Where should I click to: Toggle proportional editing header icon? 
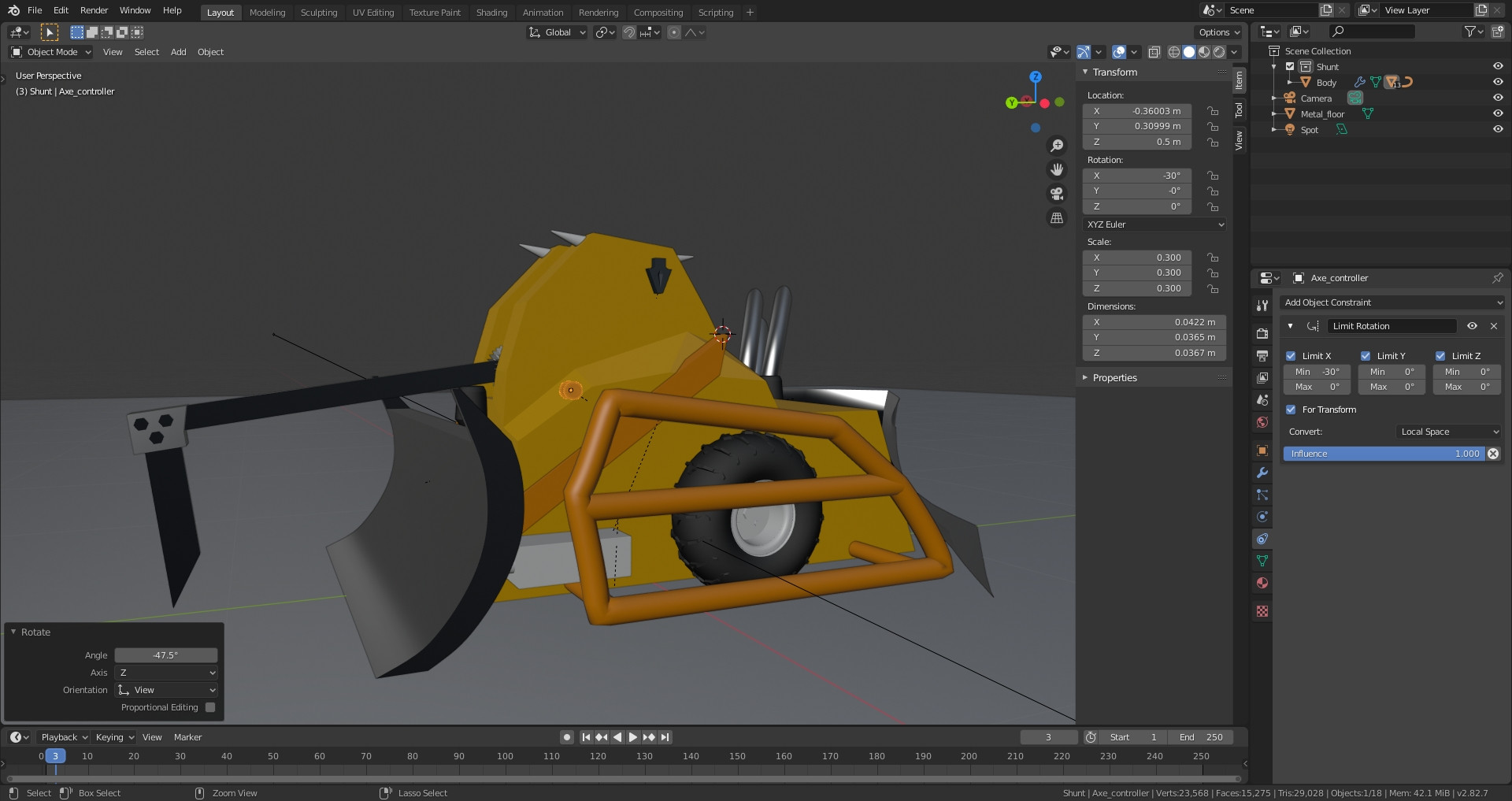pos(674,32)
